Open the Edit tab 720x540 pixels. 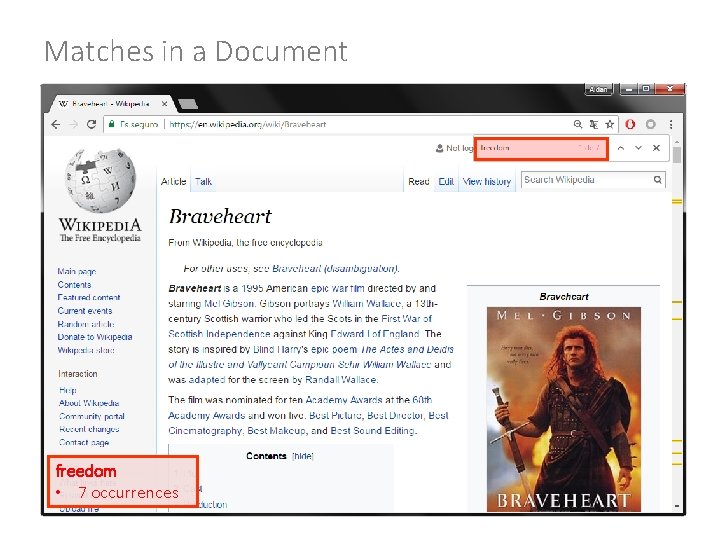pos(446,182)
